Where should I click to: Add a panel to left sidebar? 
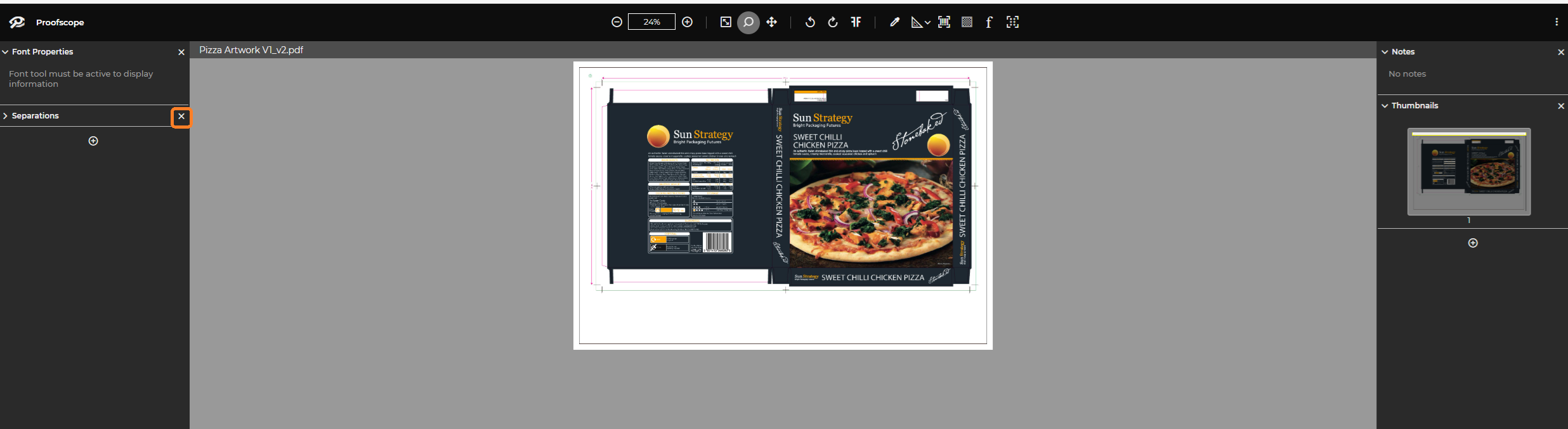(x=93, y=141)
